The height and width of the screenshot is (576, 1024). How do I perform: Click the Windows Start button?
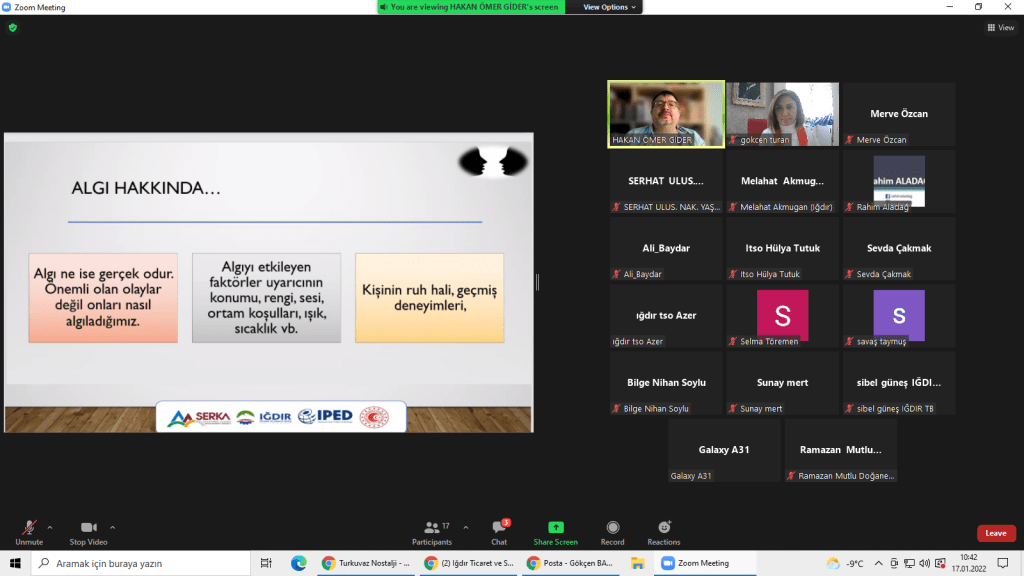pos(16,563)
